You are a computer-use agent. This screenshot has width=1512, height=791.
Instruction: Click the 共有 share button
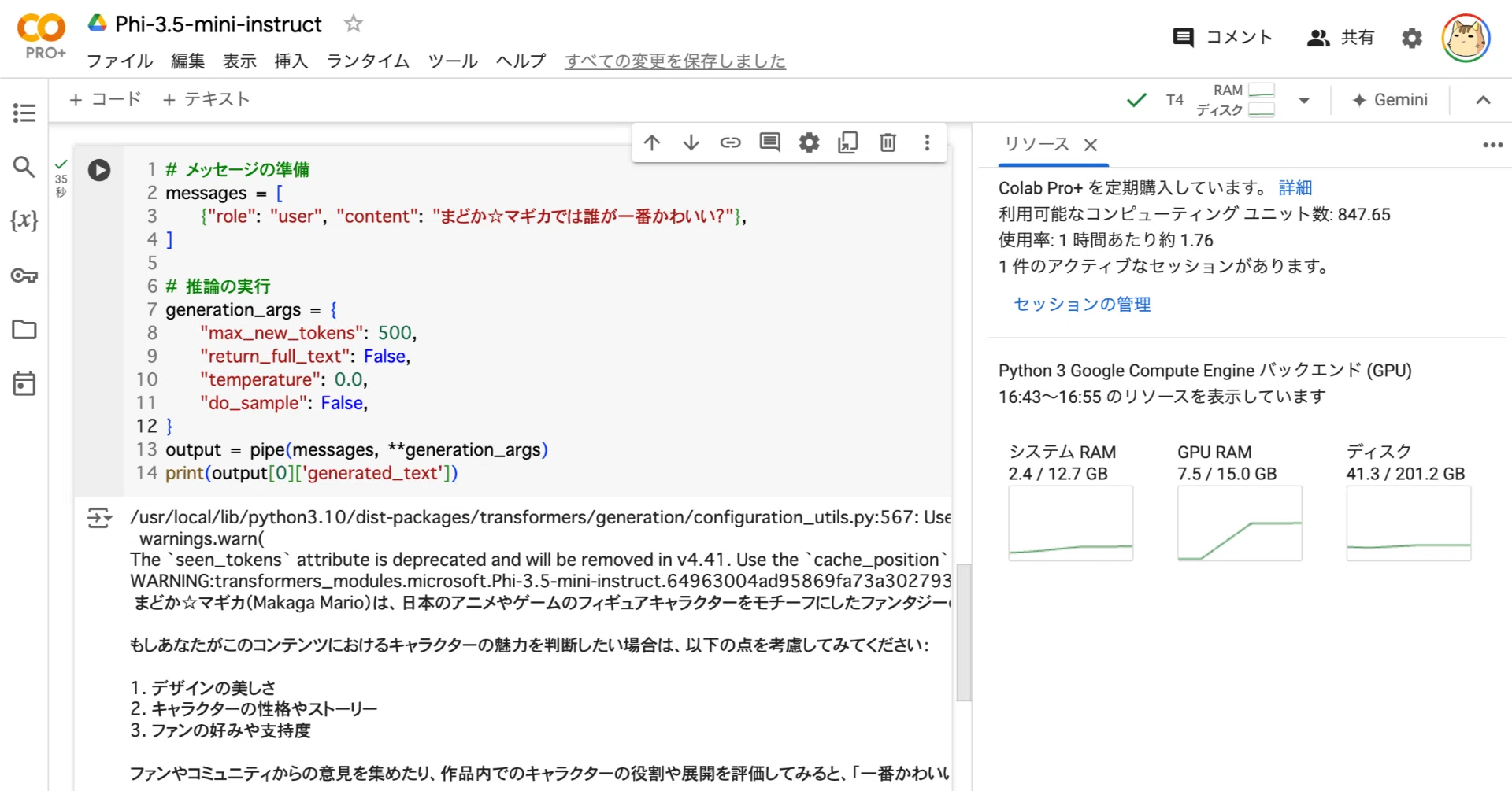pyautogui.click(x=1340, y=37)
